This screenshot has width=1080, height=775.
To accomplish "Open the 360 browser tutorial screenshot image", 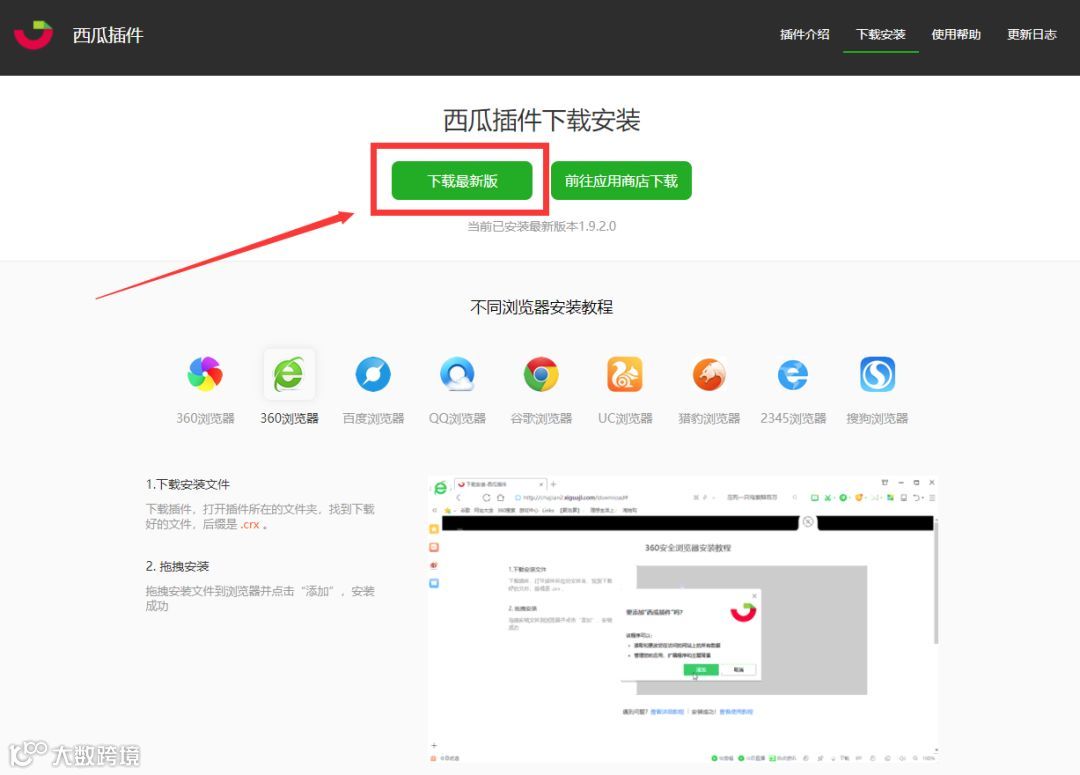I will [682, 619].
